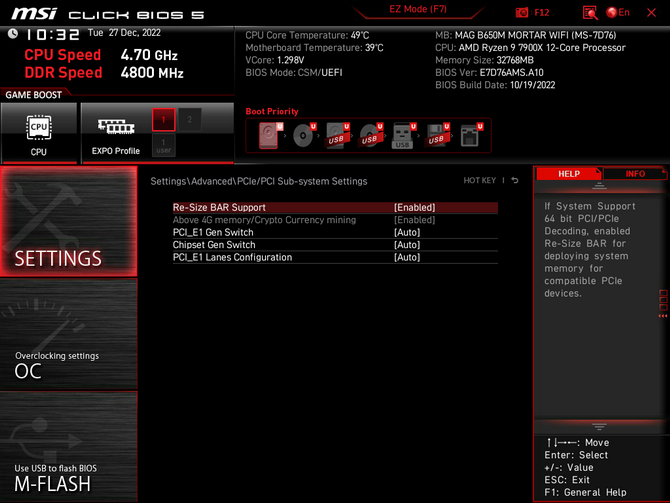Select the first hard drive boot device icon
Viewport: 670px width, 503px height.
[270, 135]
